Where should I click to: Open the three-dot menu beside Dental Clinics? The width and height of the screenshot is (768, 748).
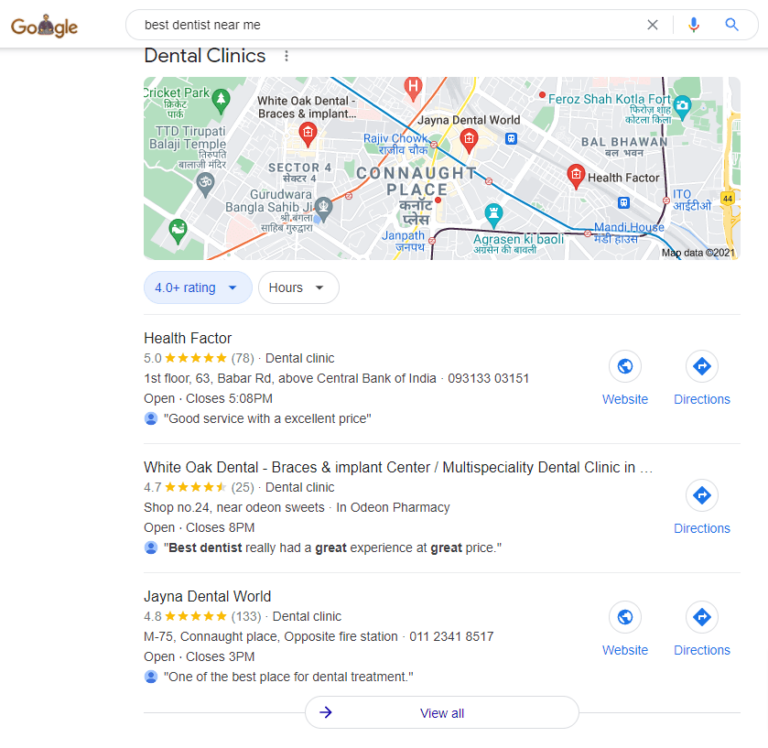(x=287, y=56)
